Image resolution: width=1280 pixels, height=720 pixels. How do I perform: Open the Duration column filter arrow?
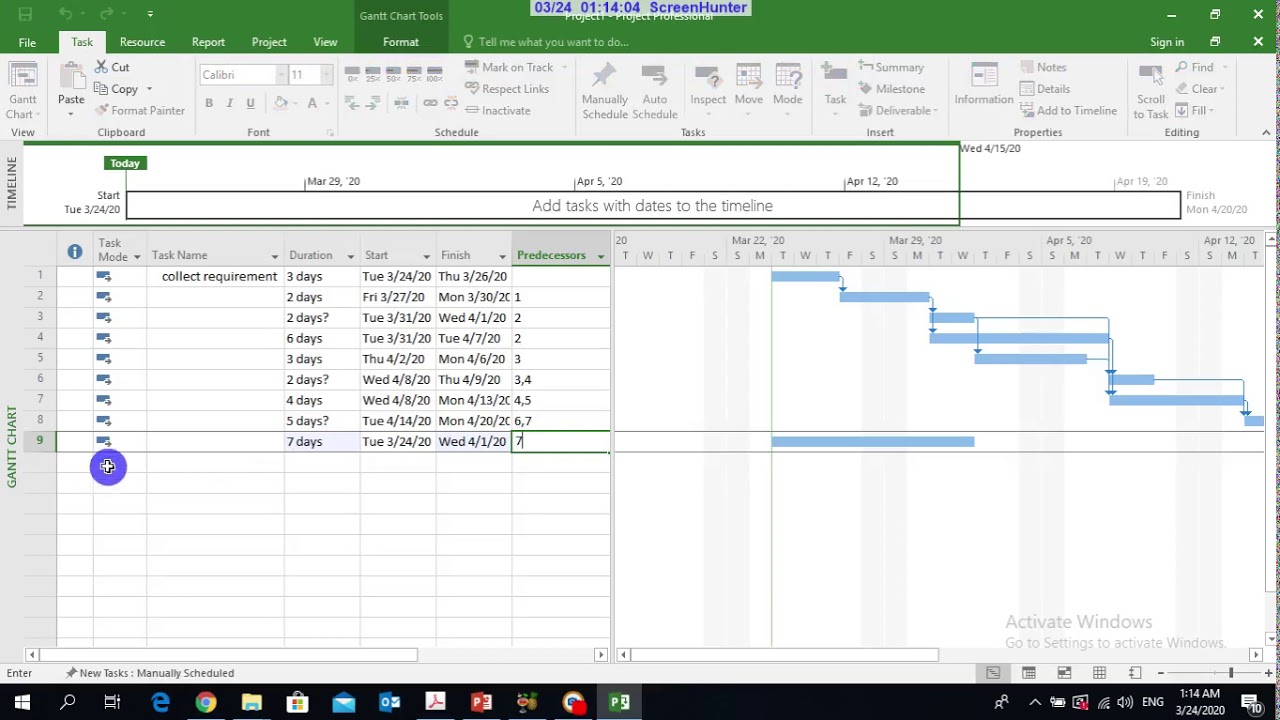[350, 256]
